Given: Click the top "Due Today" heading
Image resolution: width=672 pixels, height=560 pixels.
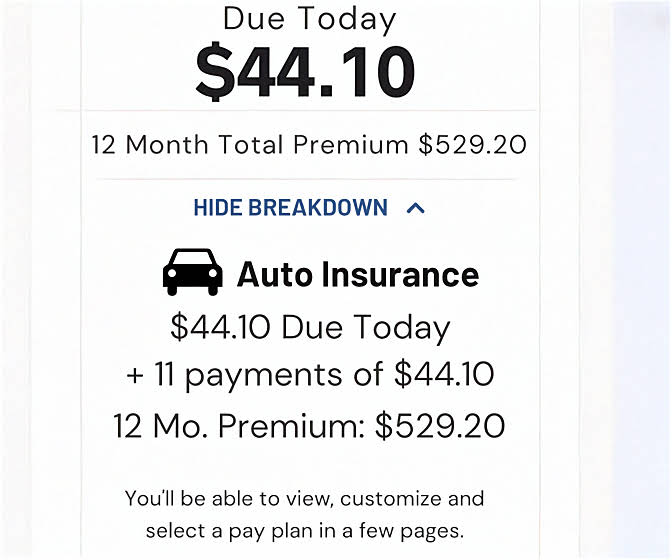Looking at the screenshot, I should coord(309,19).
